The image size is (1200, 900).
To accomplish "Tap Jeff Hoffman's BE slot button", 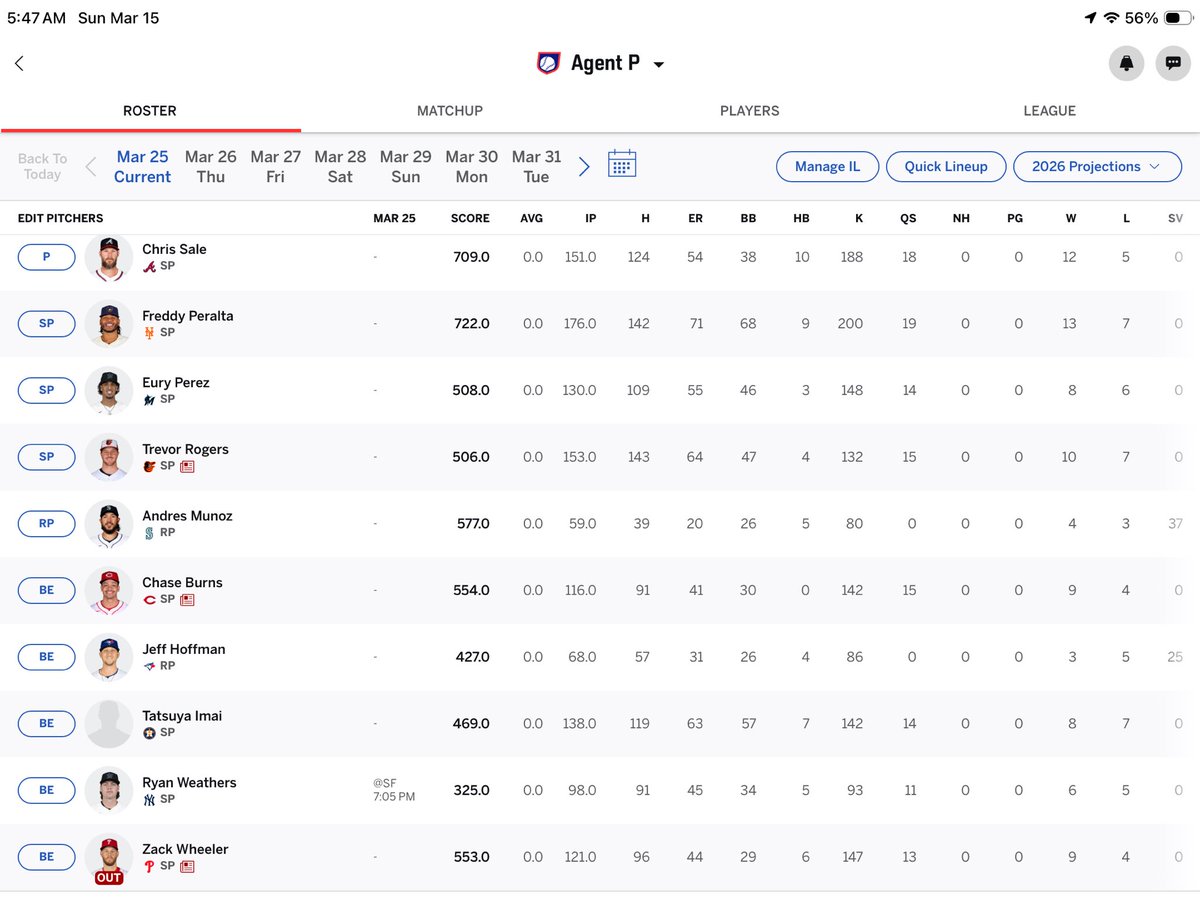I will pyautogui.click(x=46, y=657).
